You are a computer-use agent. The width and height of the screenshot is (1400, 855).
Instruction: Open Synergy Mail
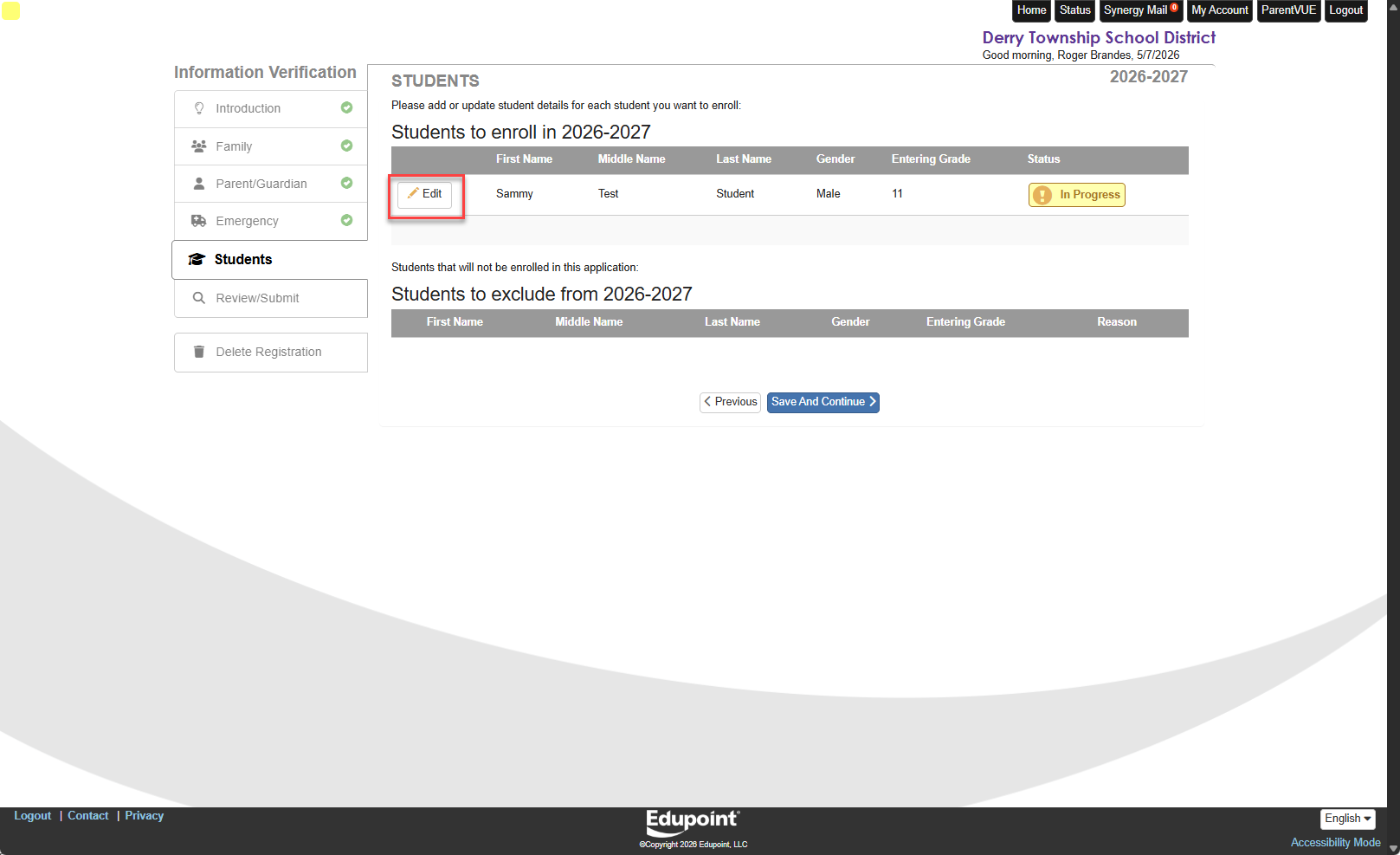point(1140,10)
